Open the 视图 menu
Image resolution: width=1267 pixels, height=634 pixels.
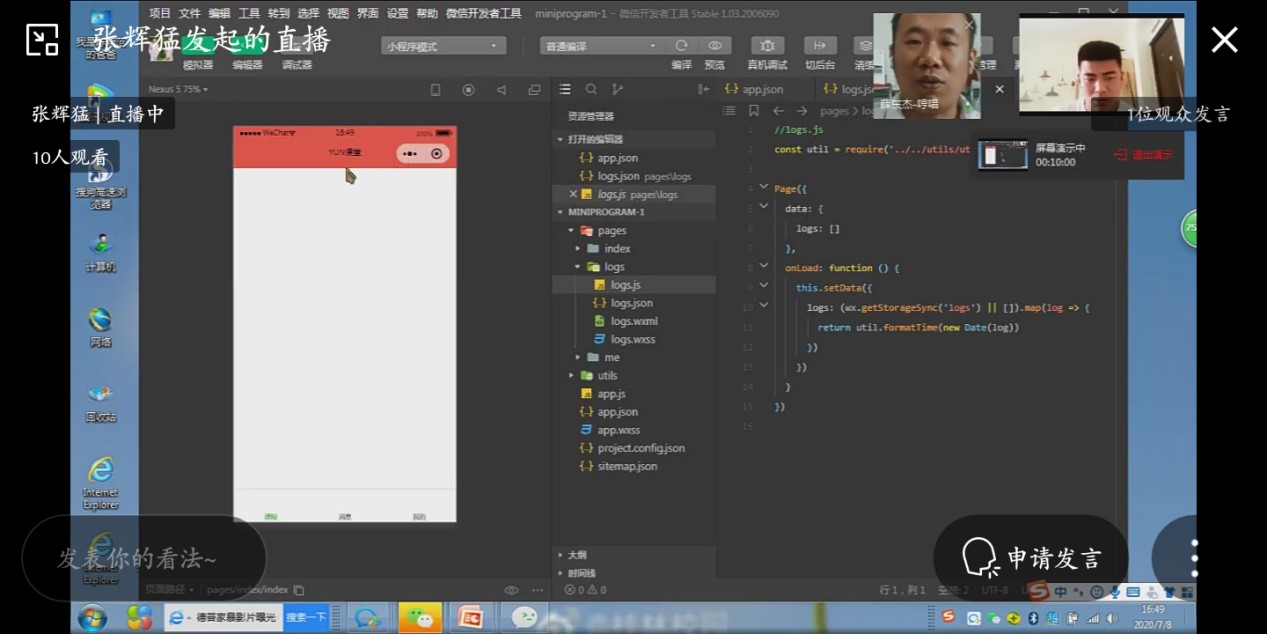pyautogui.click(x=338, y=14)
